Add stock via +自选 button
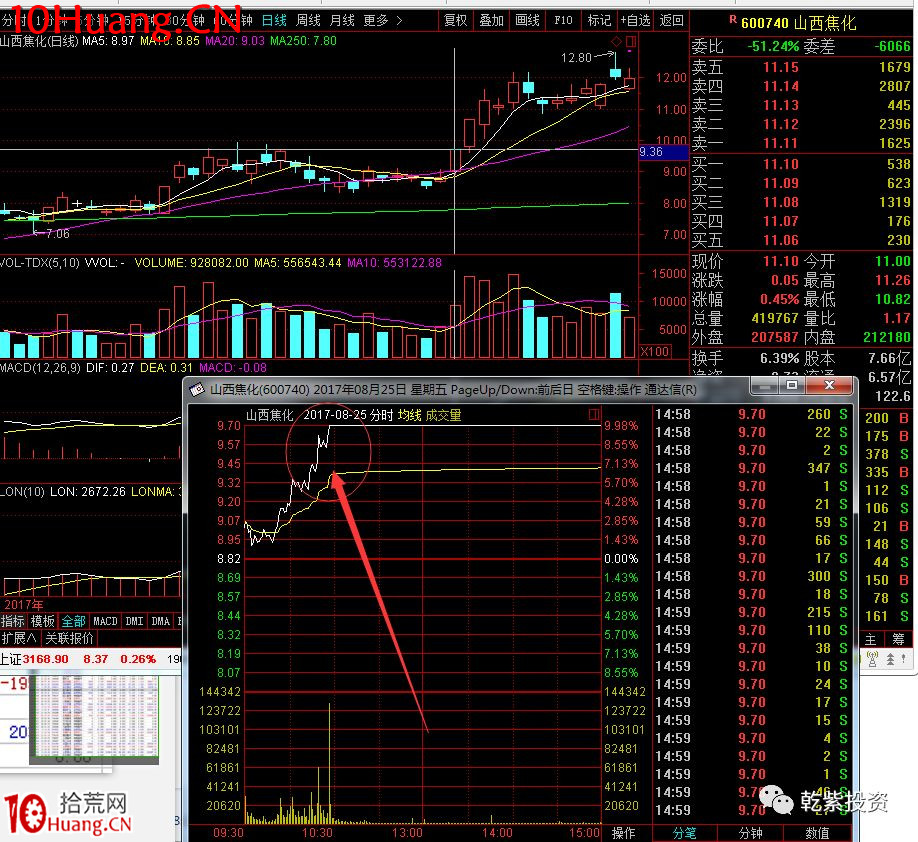The width and height of the screenshot is (918, 842). [x=635, y=20]
